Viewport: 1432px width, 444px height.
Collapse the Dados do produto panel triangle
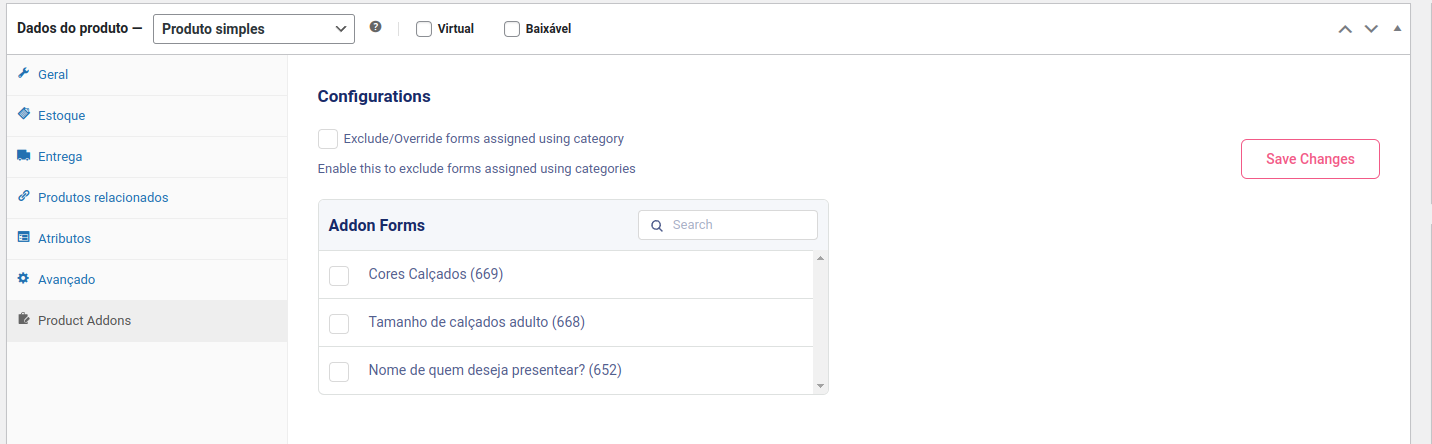[1397, 28]
